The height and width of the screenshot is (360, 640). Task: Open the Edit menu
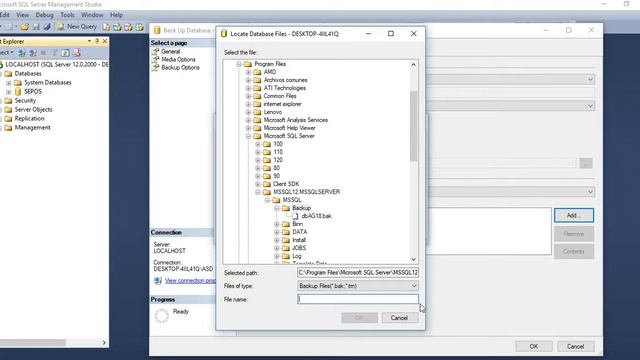coord(4,15)
